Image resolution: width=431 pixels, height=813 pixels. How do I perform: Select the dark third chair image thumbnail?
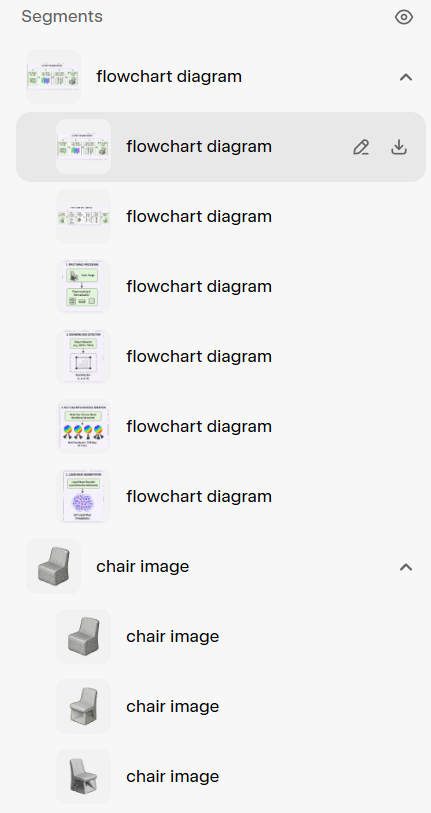point(84,776)
